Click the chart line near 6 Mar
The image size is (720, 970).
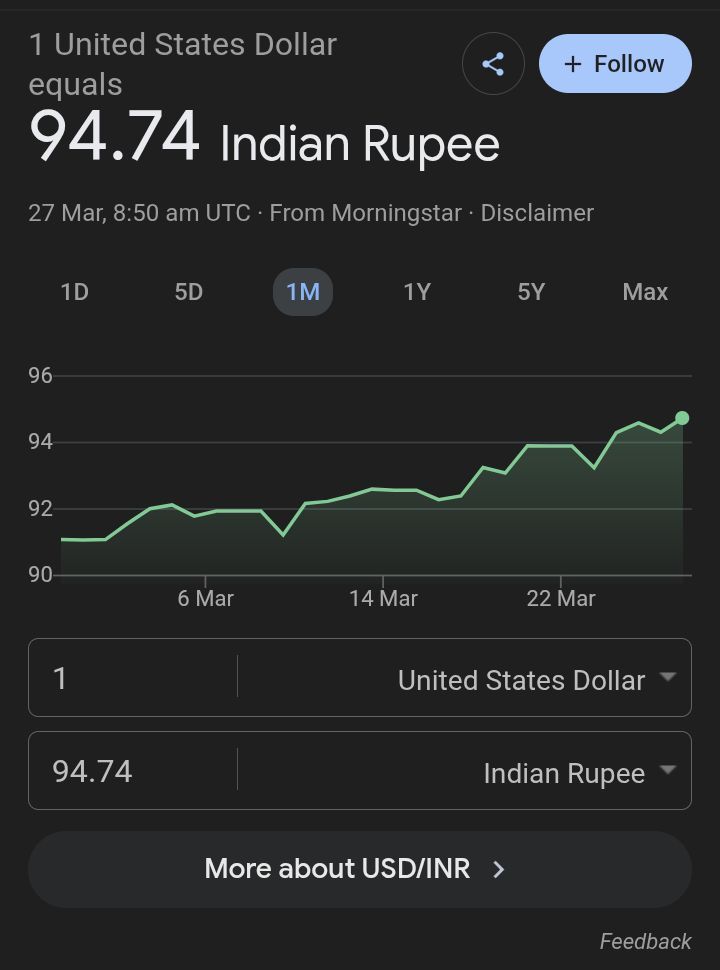pos(205,513)
